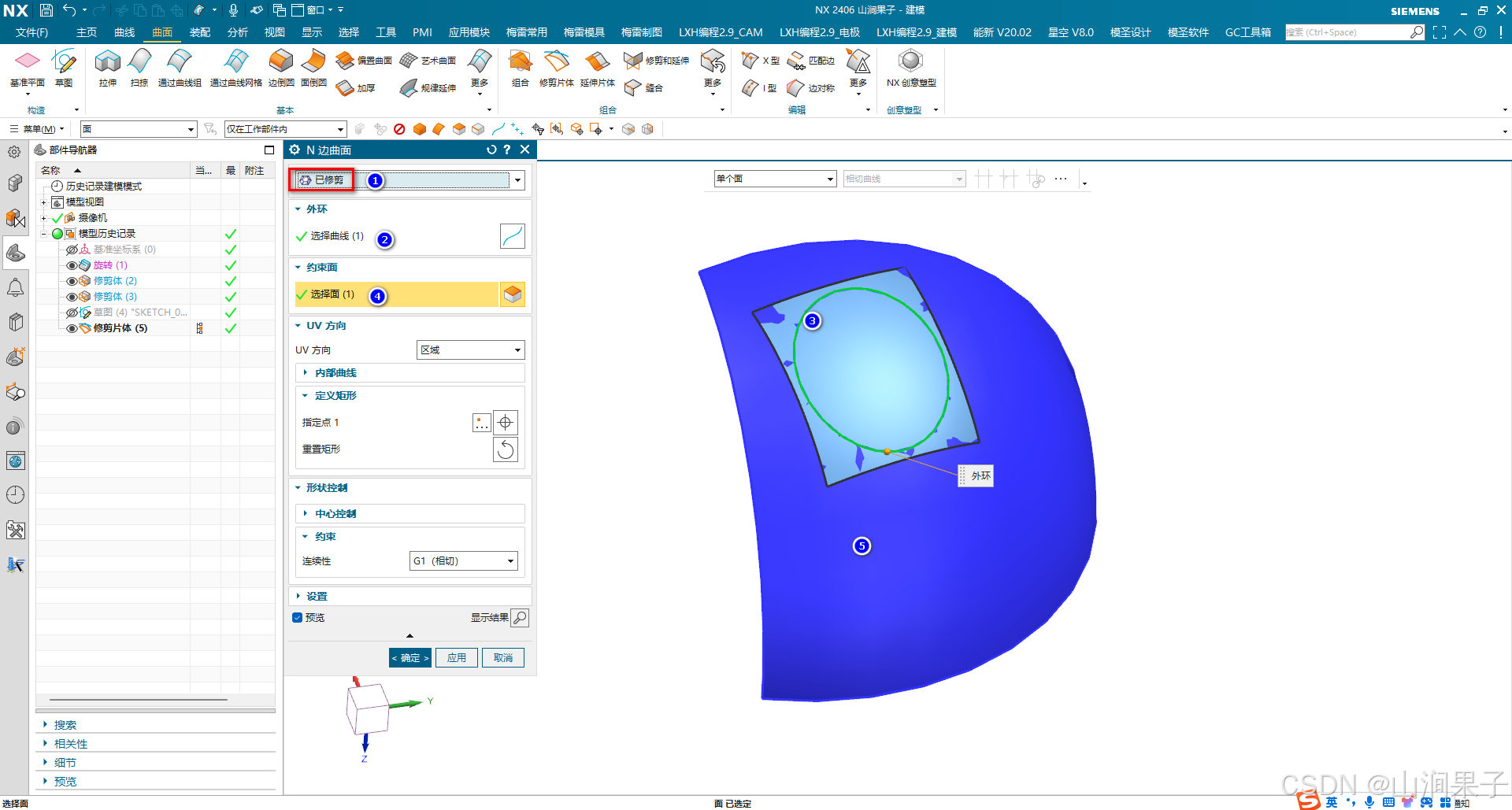Toggle visibility of 修剪体 (2) feature
Screen dimensions: 1512x810
click(x=72, y=281)
